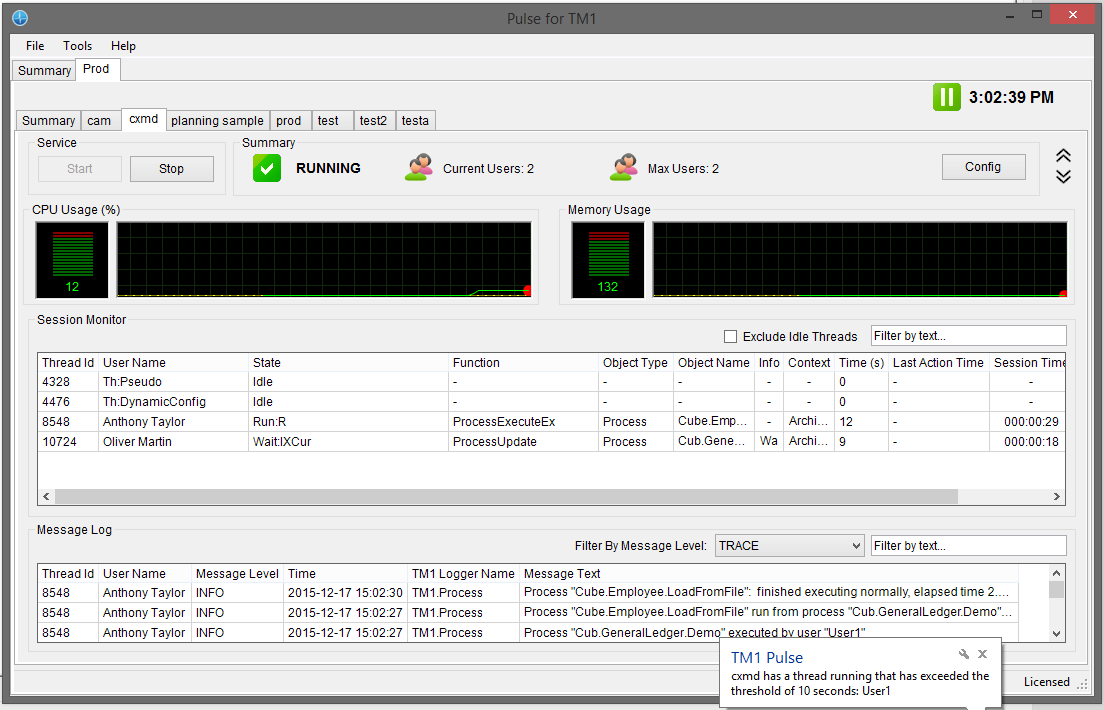The height and width of the screenshot is (710, 1104).
Task: Select the Th:Pseudo thread row
Action: [551, 382]
